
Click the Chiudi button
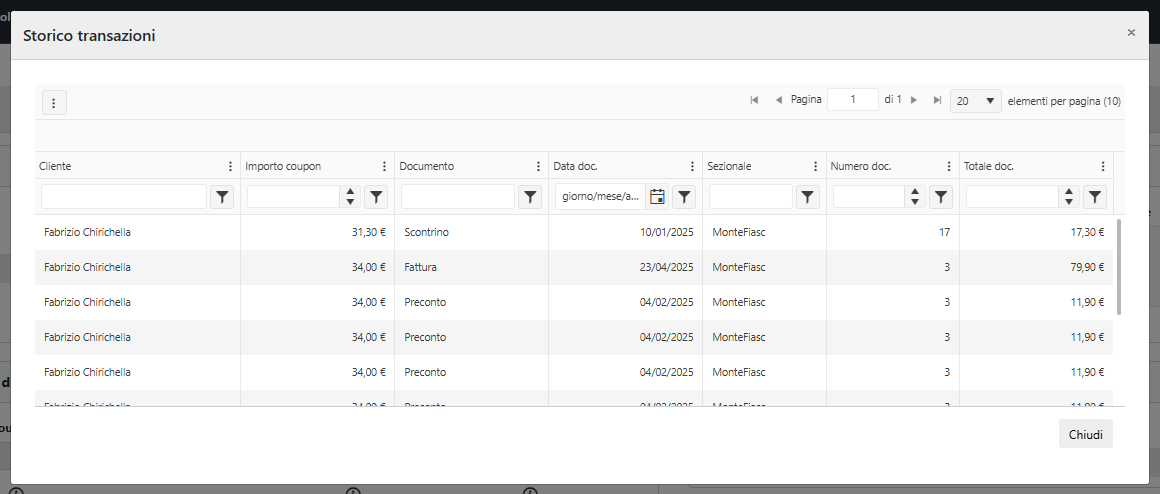click(1085, 434)
